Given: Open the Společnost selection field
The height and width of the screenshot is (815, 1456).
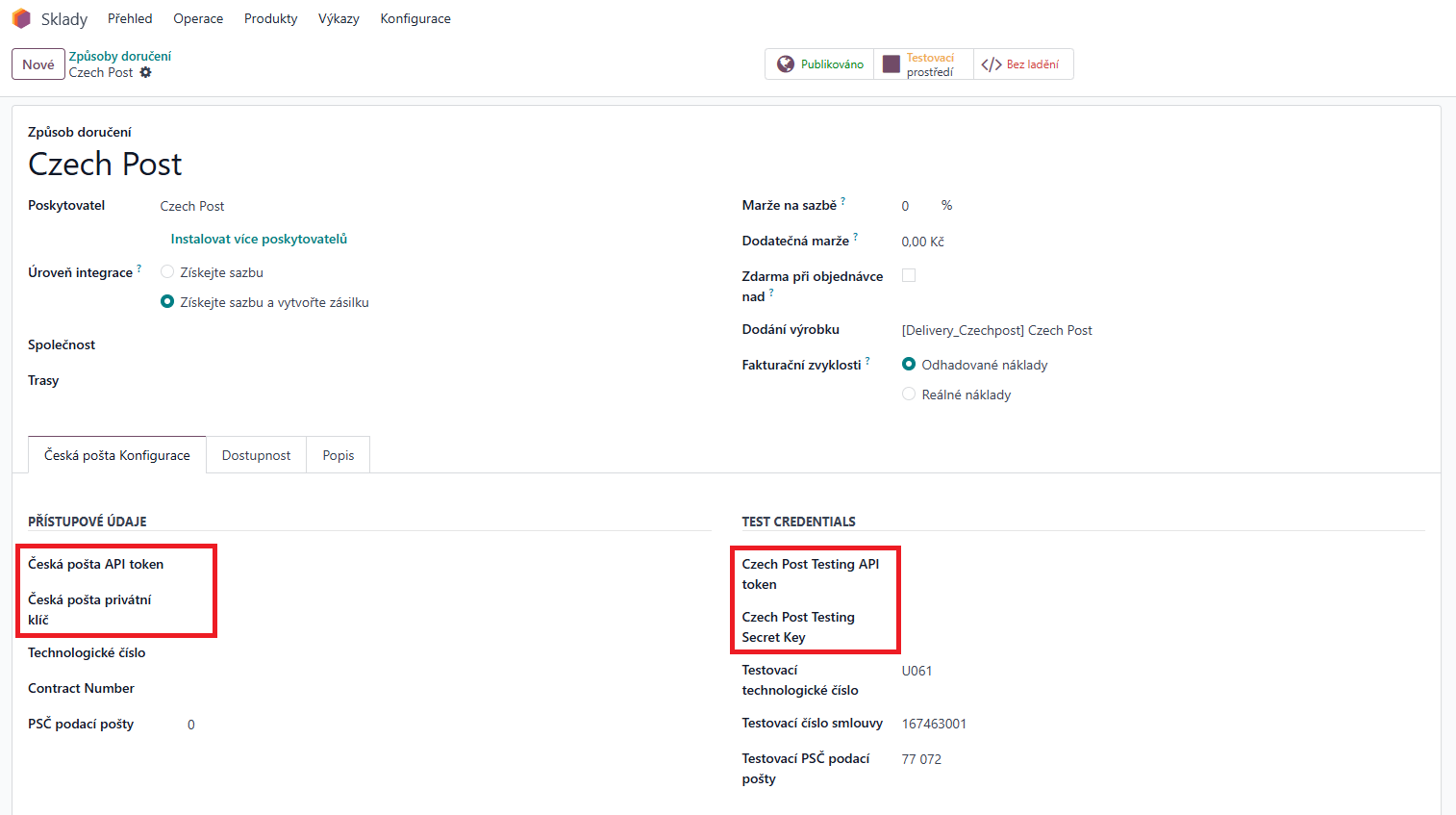Looking at the screenshot, I should tap(289, 345).
